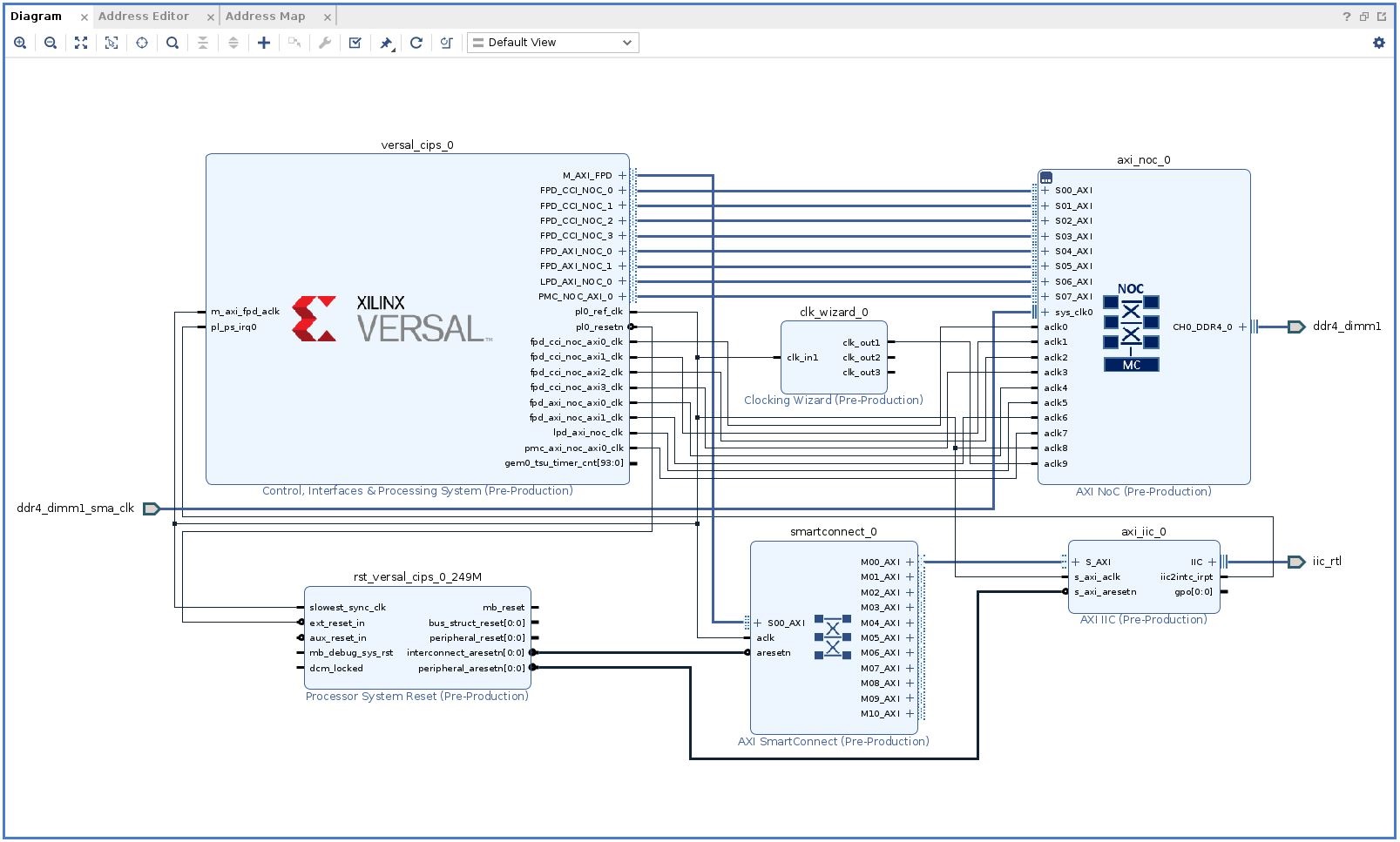
Task: Click the Make External icon
Action: [294, 43]
